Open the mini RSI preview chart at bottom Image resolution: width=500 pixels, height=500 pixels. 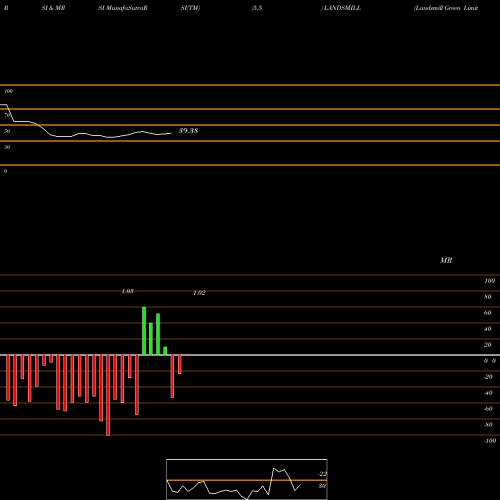(247, 479)
